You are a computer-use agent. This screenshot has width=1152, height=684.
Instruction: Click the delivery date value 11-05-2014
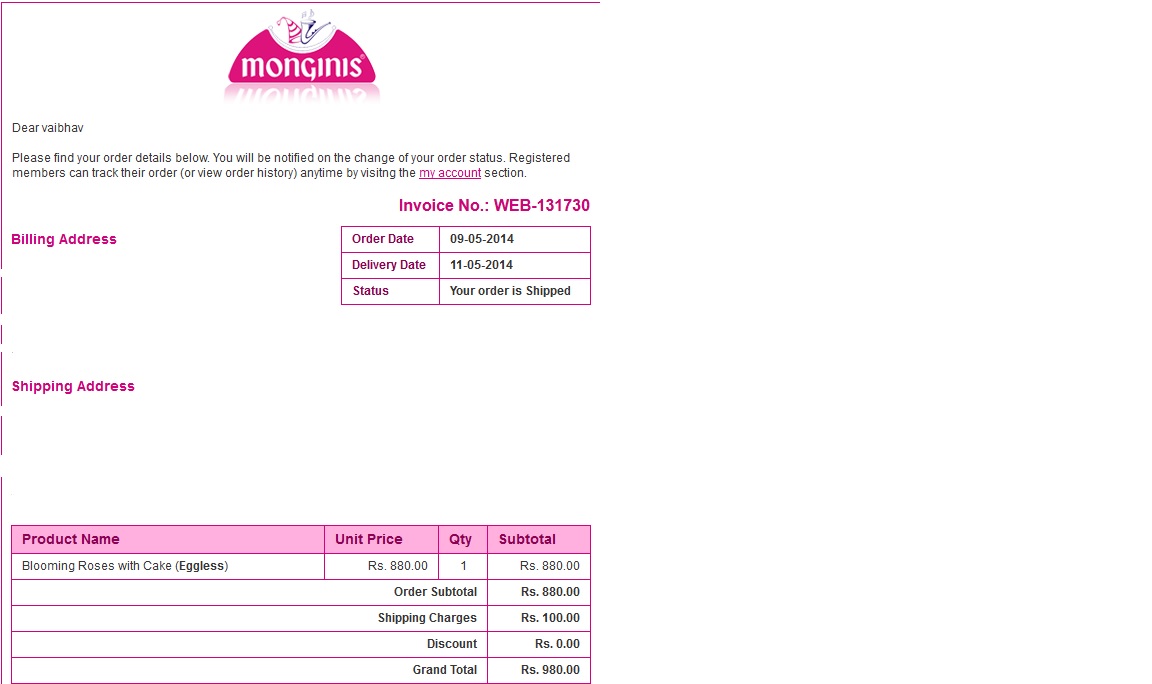pos(482,265)
